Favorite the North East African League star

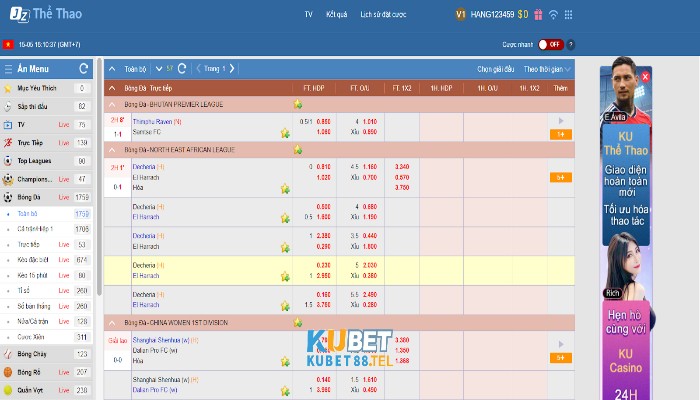tap(298, 150)
